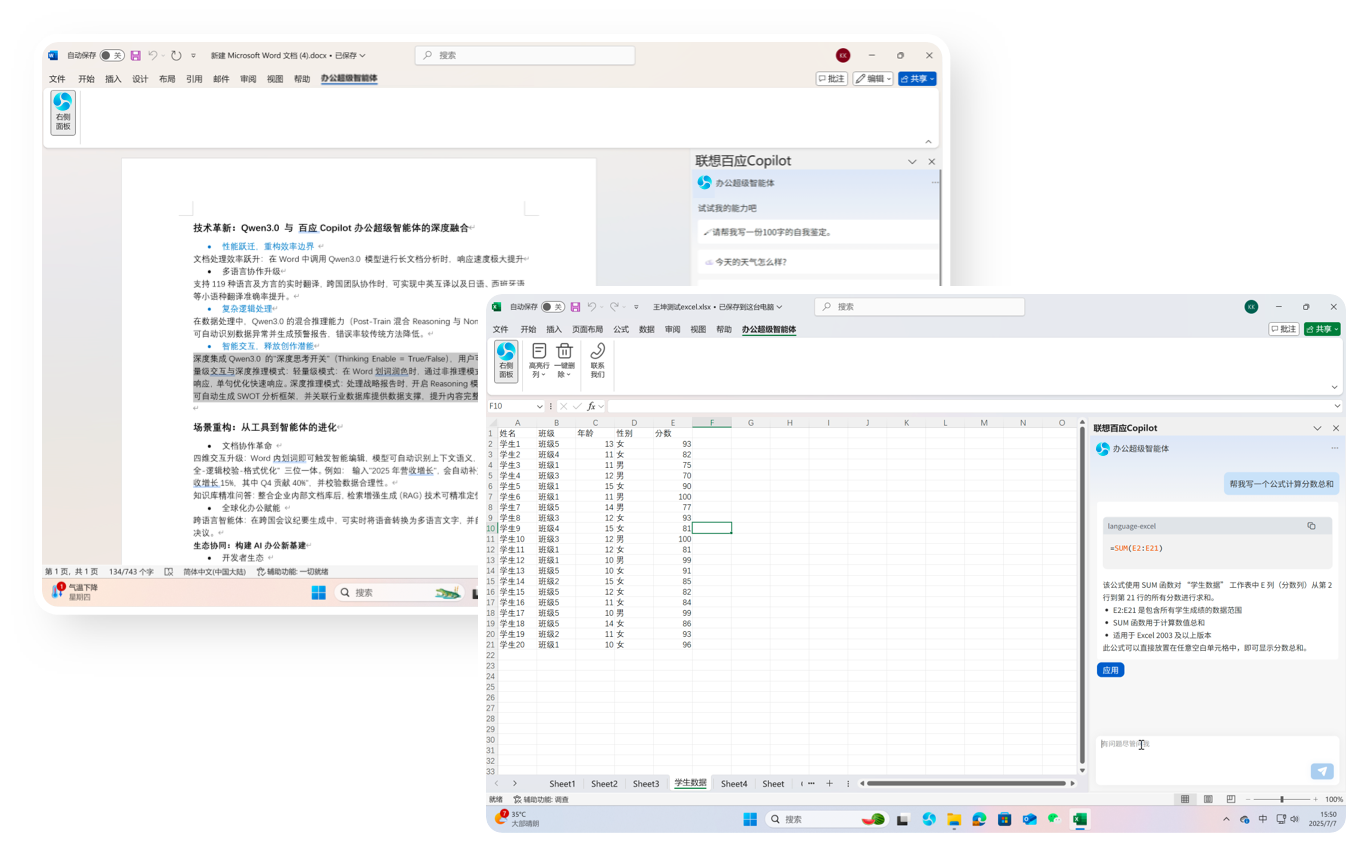Open Outlook from the taskbar
Image resolution: width=1354 pixels, height=842 pixels.
pos(1029,819)
